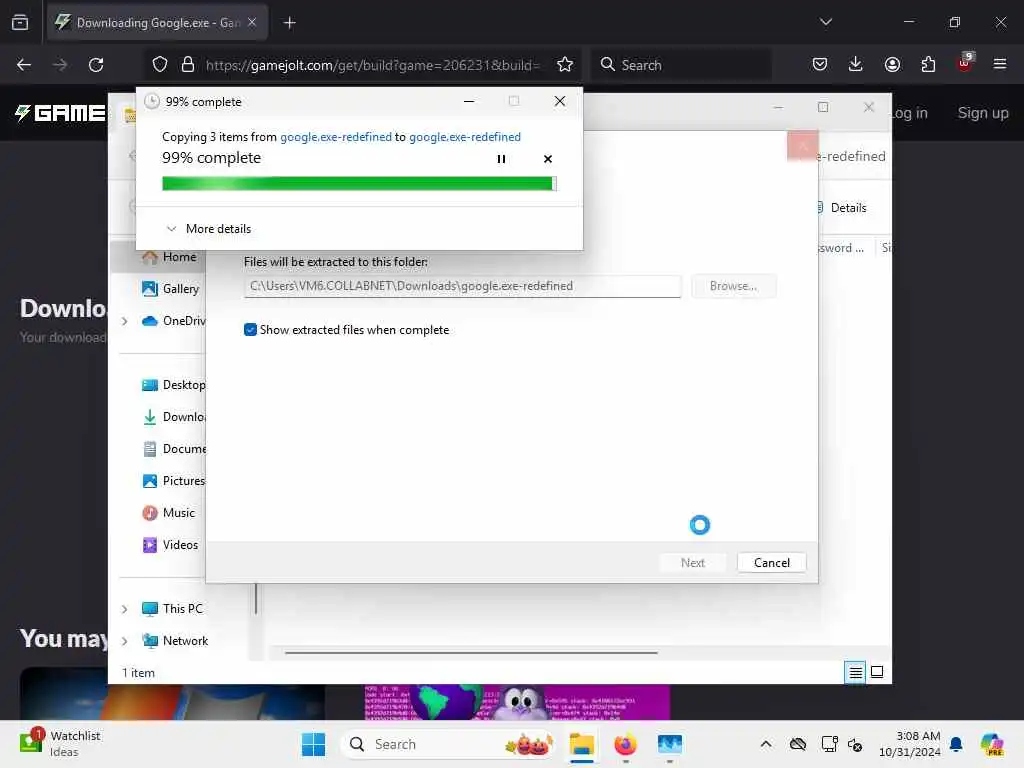This screenshot has height=768, width=1024.
Task: Open Desktop folder in the sidebar
Action: click(x=174, y=385)
